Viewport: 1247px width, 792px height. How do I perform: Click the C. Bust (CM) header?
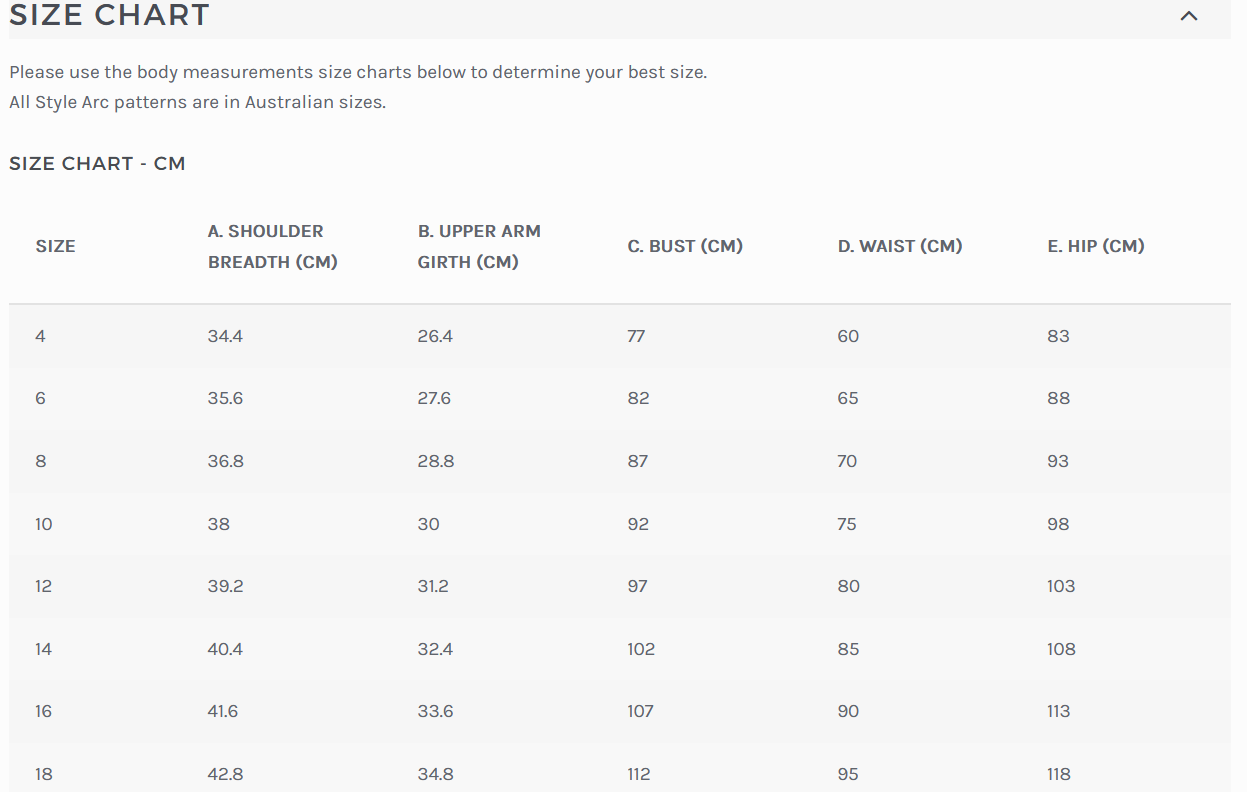click(685, 246)
